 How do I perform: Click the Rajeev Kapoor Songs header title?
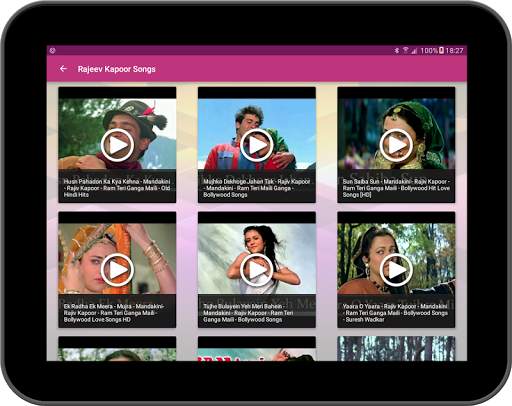pyautogui.click(x=116, y=69)
